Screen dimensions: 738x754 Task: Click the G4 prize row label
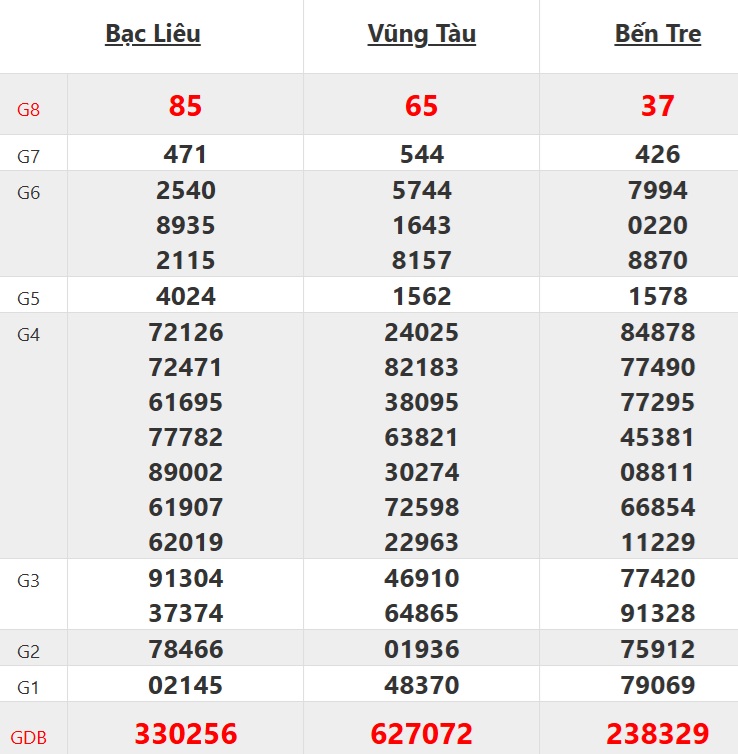[28, 335]
